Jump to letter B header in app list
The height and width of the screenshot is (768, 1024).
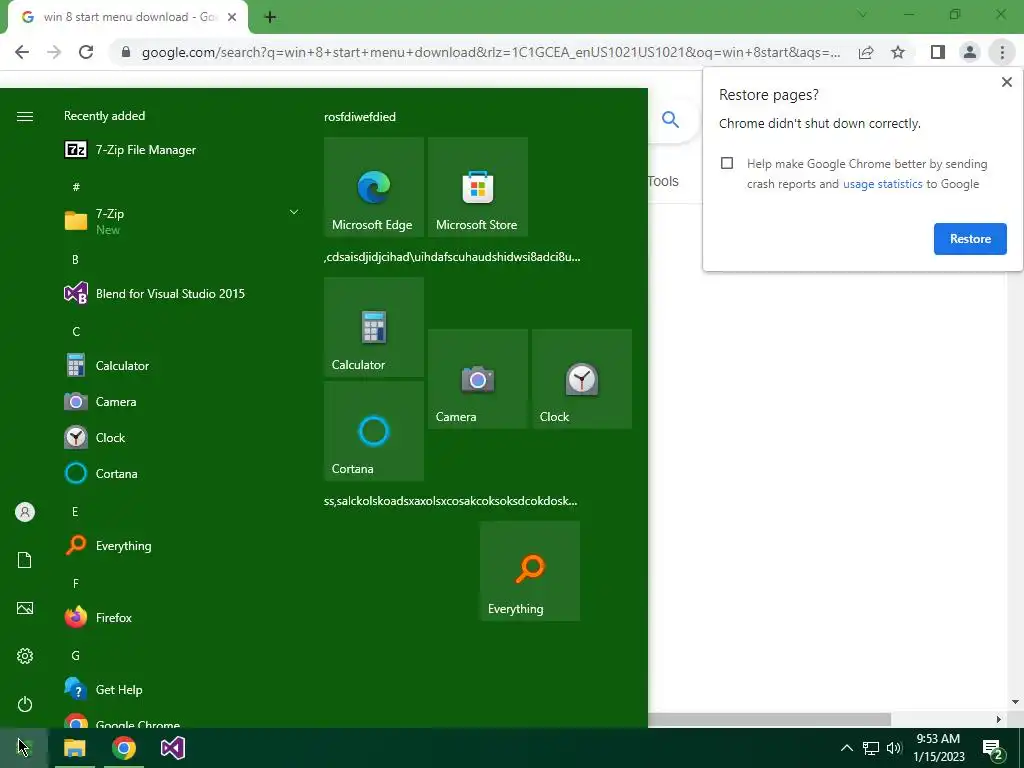click(75, 259)
